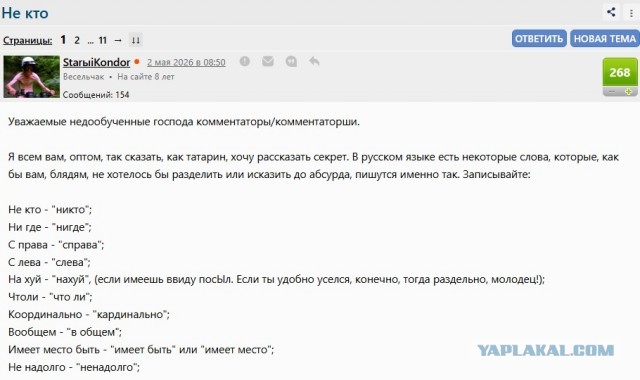Click the thread title Не кто
The height and width of the screenshot is (380, 640).
click(25, 13)
